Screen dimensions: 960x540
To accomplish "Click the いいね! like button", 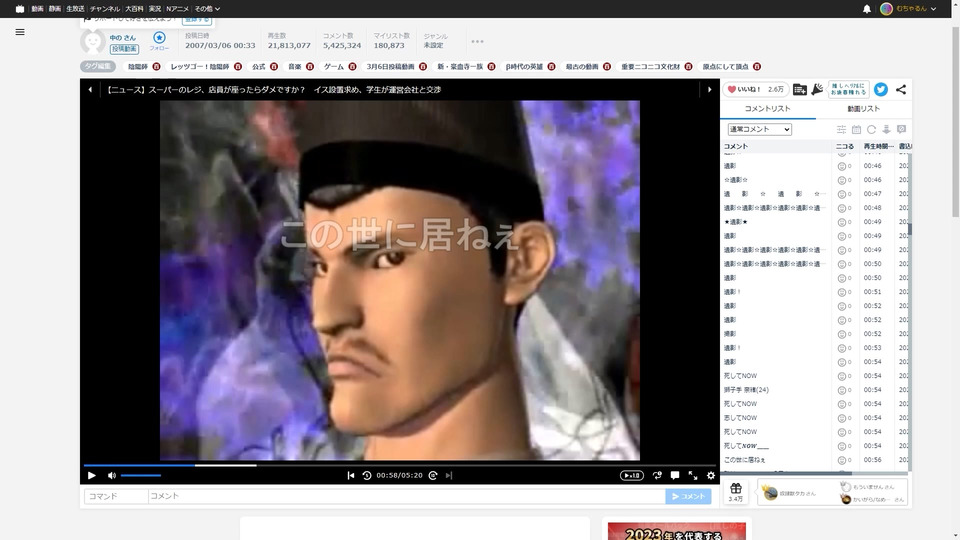I will coord(756,89).
